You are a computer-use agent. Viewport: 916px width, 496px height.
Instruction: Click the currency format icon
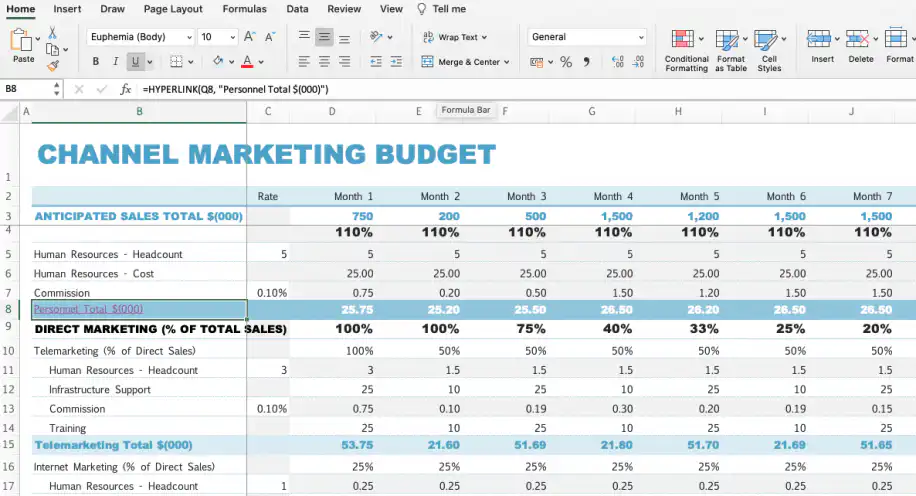pos(536,62)
